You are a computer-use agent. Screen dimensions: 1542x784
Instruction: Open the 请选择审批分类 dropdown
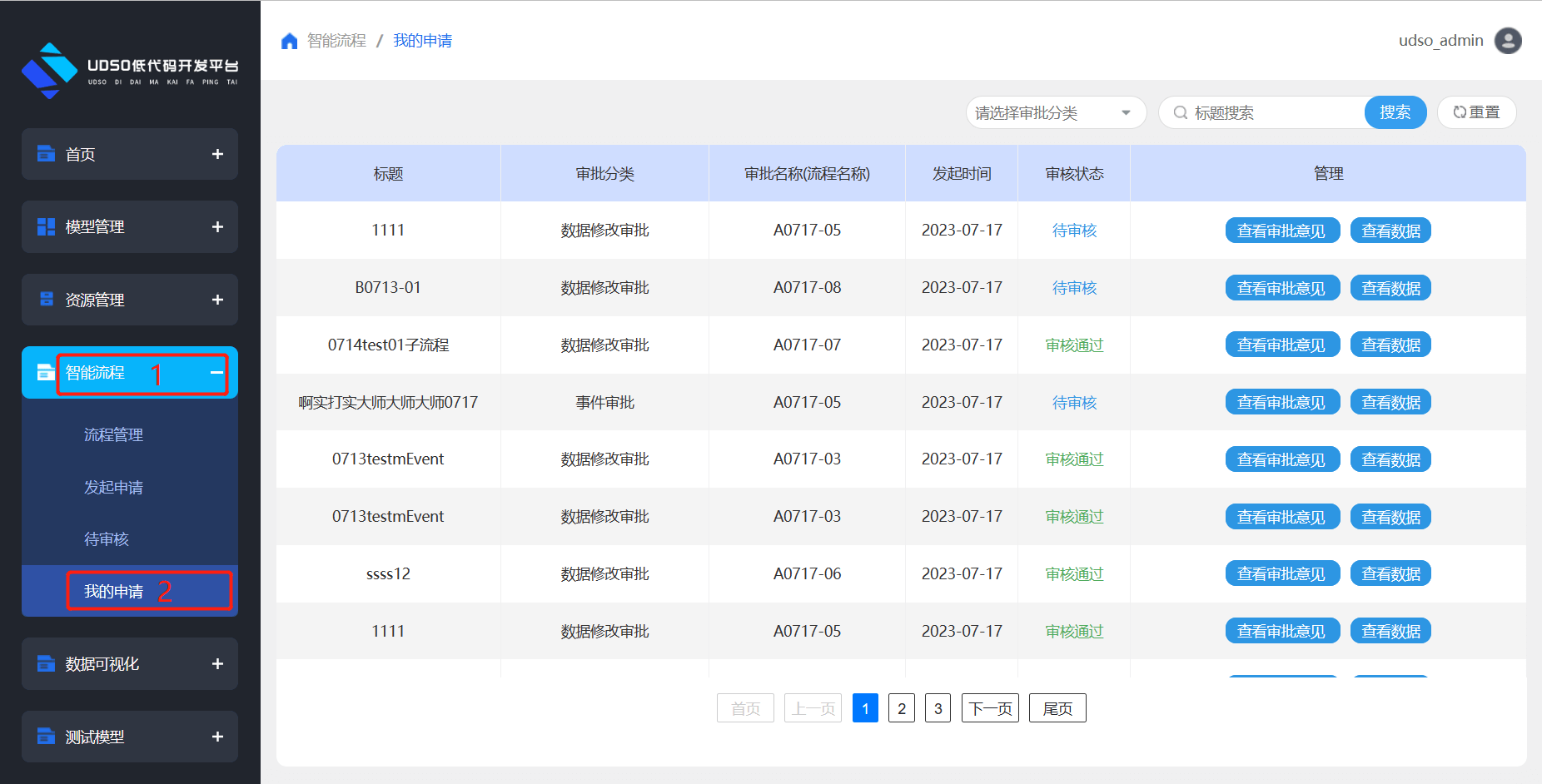tap(1055, 112)
